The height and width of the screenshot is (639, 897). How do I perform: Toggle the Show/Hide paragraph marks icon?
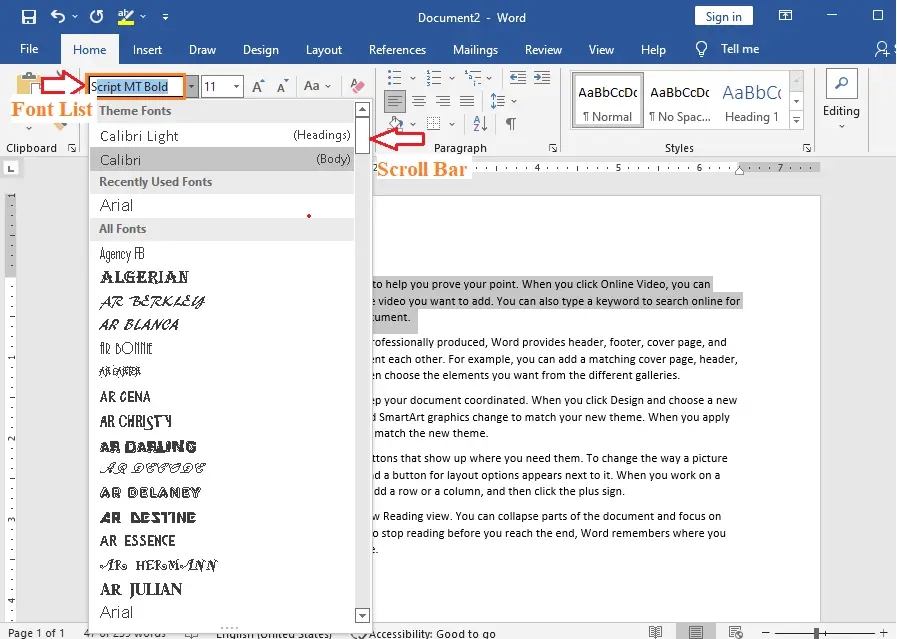click(510, 122)
